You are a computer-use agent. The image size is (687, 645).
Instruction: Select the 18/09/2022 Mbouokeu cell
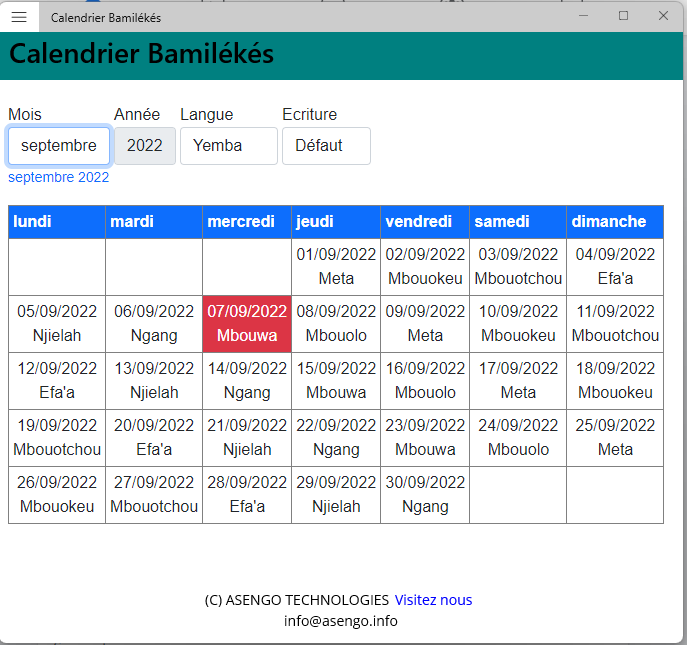click(x=615, y=381)
